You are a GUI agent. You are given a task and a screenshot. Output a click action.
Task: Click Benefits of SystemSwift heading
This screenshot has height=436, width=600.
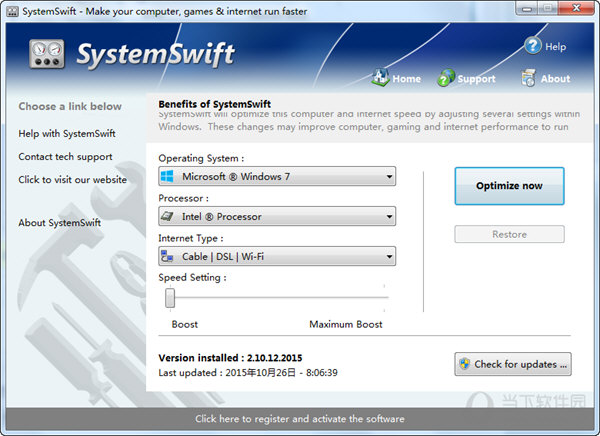tap(215, 104)
